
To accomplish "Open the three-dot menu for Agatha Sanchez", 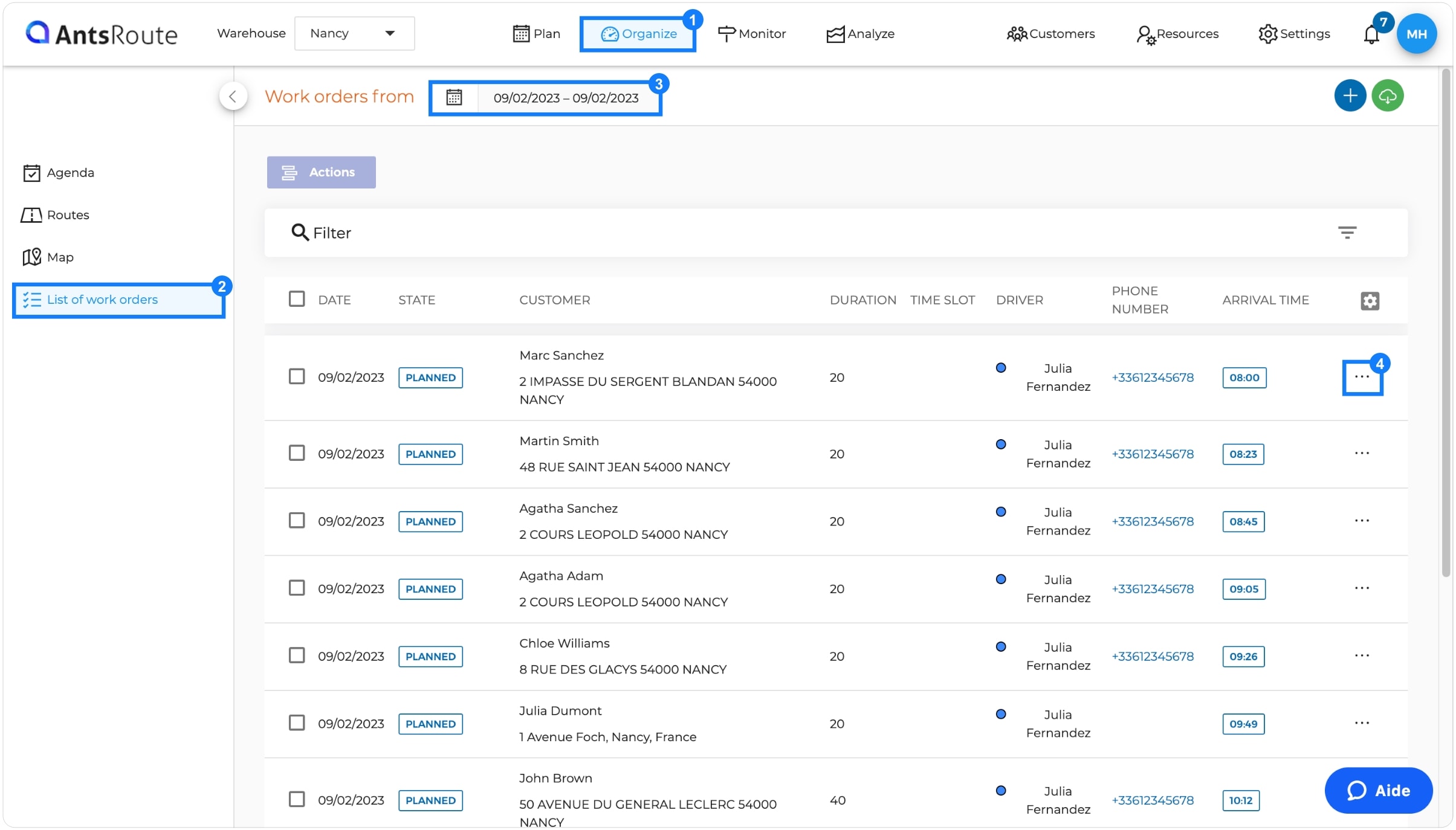I will pyautogui.click(x=1362, y=521).
